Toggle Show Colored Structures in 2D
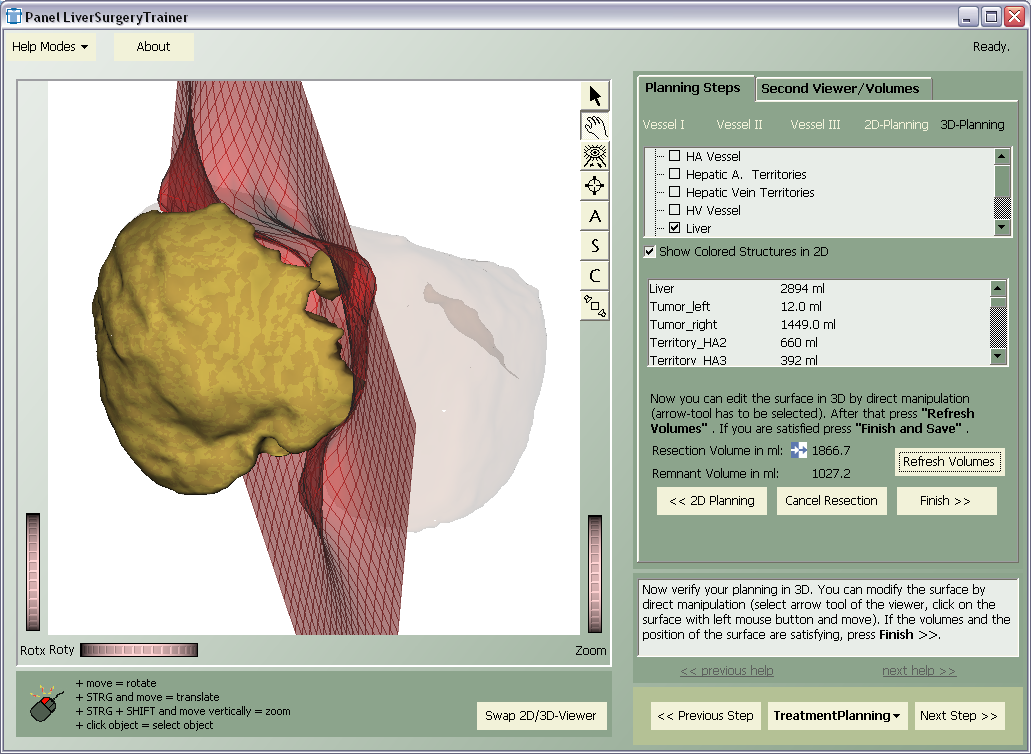1031x754 pixels. click(650, 252)
